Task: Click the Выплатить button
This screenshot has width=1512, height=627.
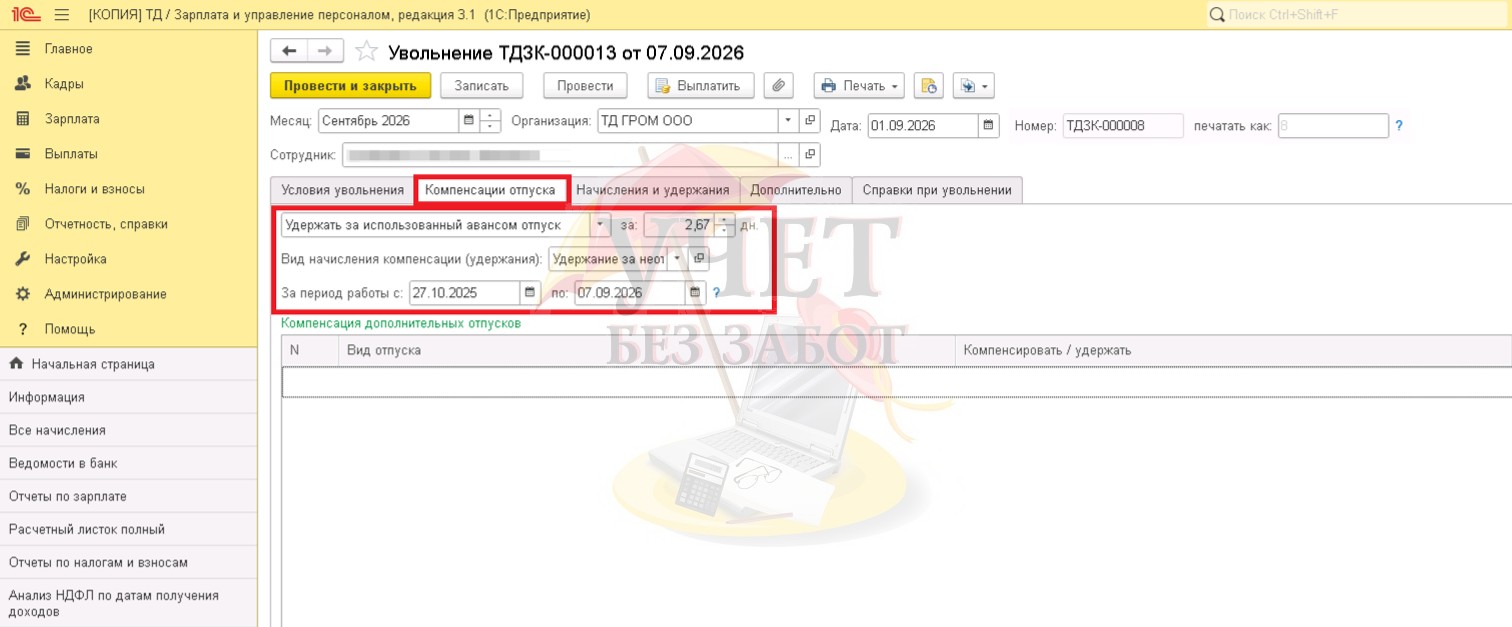Action: [x=700, y=86]
